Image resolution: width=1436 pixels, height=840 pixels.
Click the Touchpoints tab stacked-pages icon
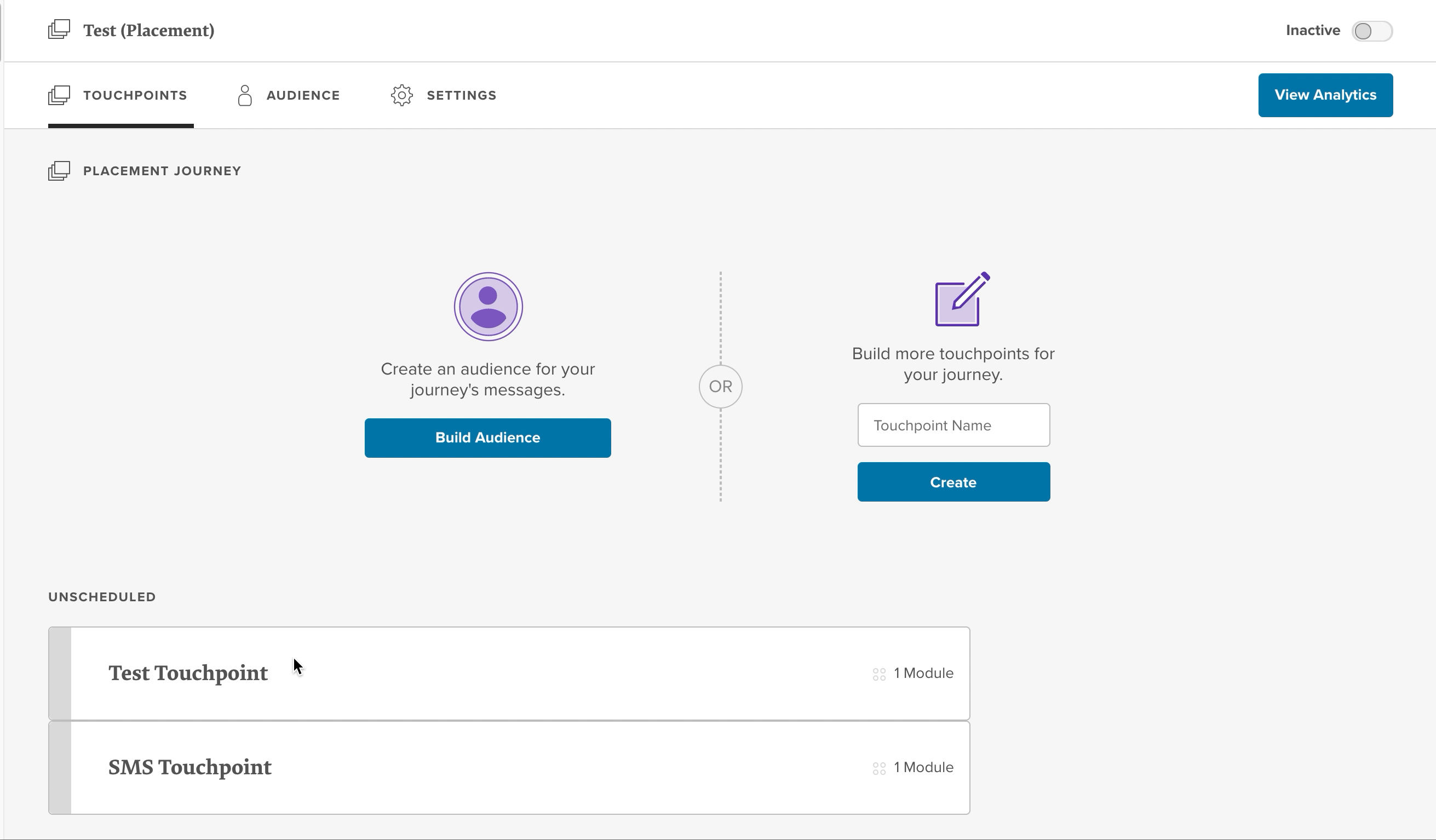coord(59,95)
